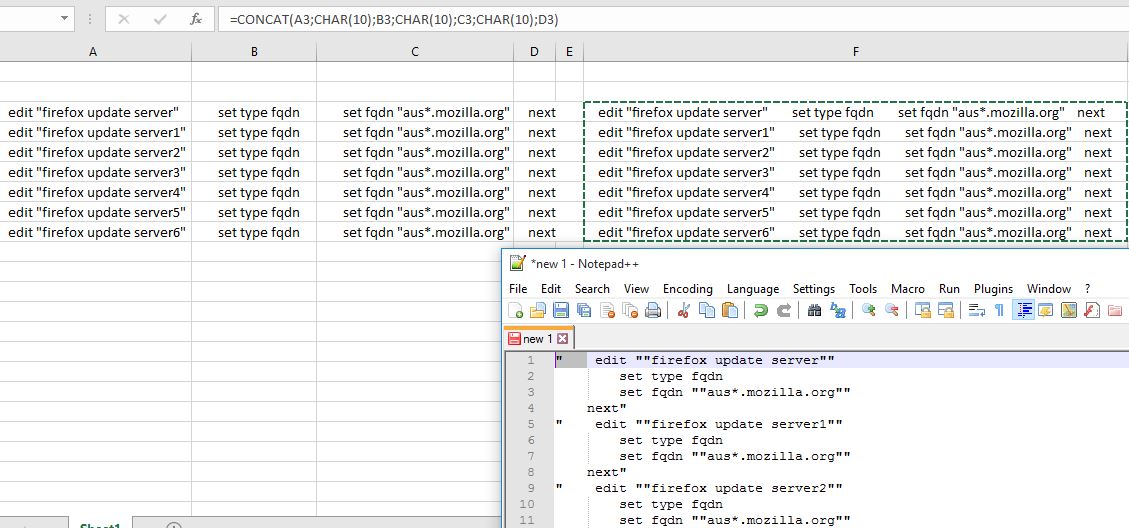Viewport: 1129px width, 528px height.
Task: Click line number 5 in the Notepad++ margin
Action: click(531, 424)
